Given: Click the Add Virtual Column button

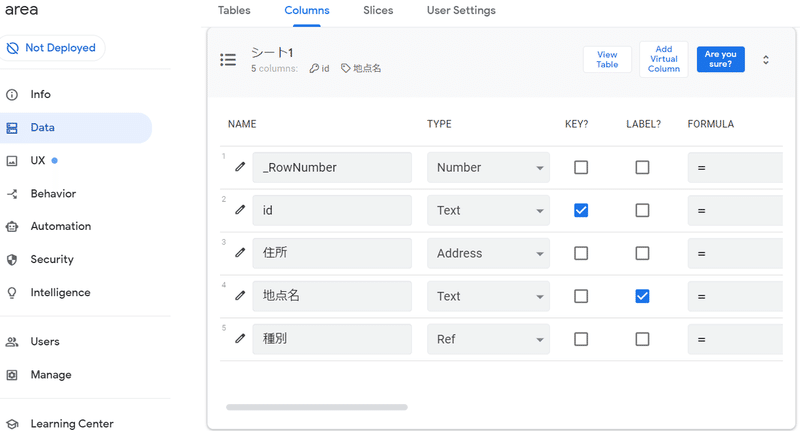Looking at the screenshot, I should [x=664, y=60].
